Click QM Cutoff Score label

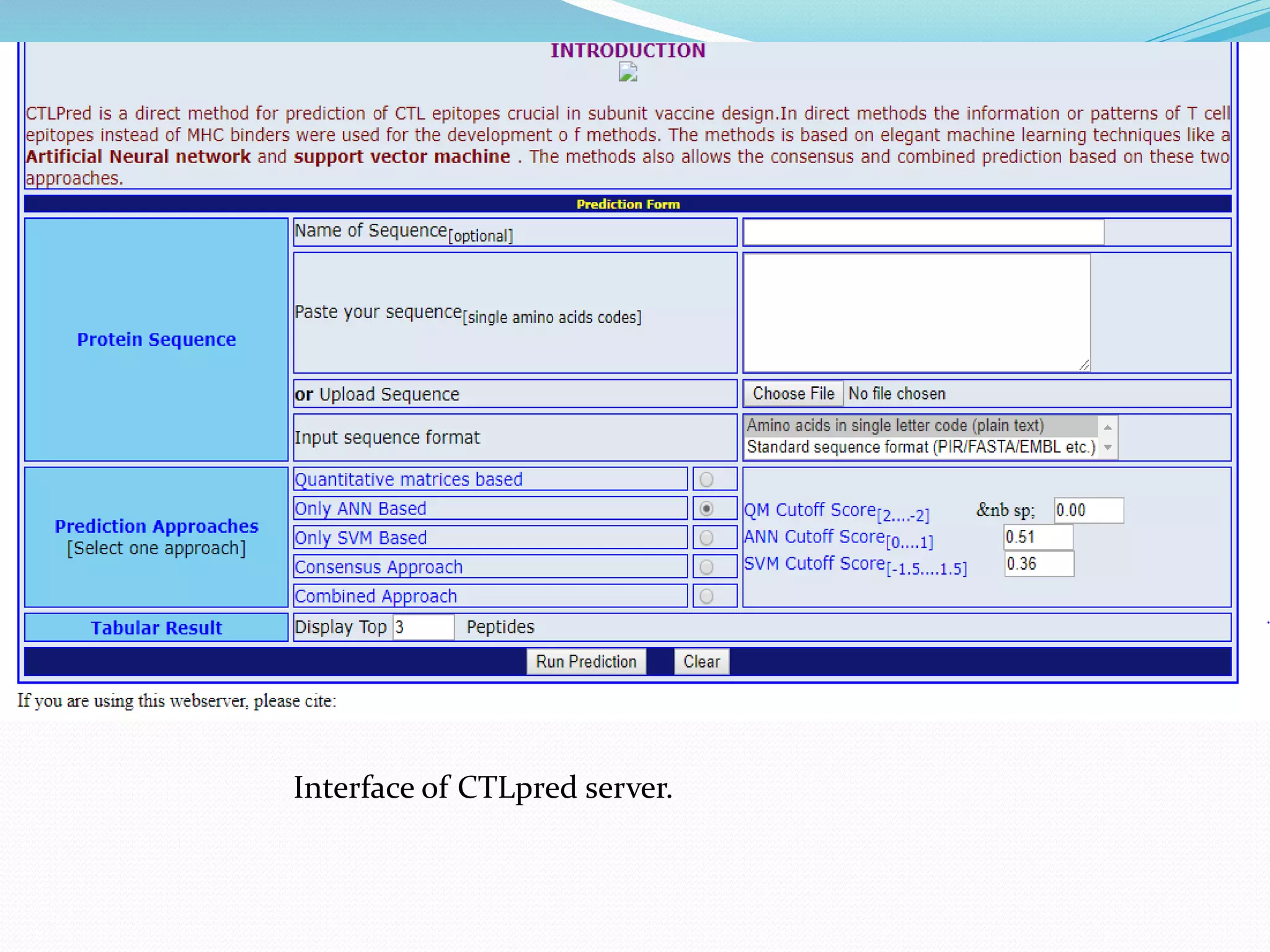(x=837, y=511)
